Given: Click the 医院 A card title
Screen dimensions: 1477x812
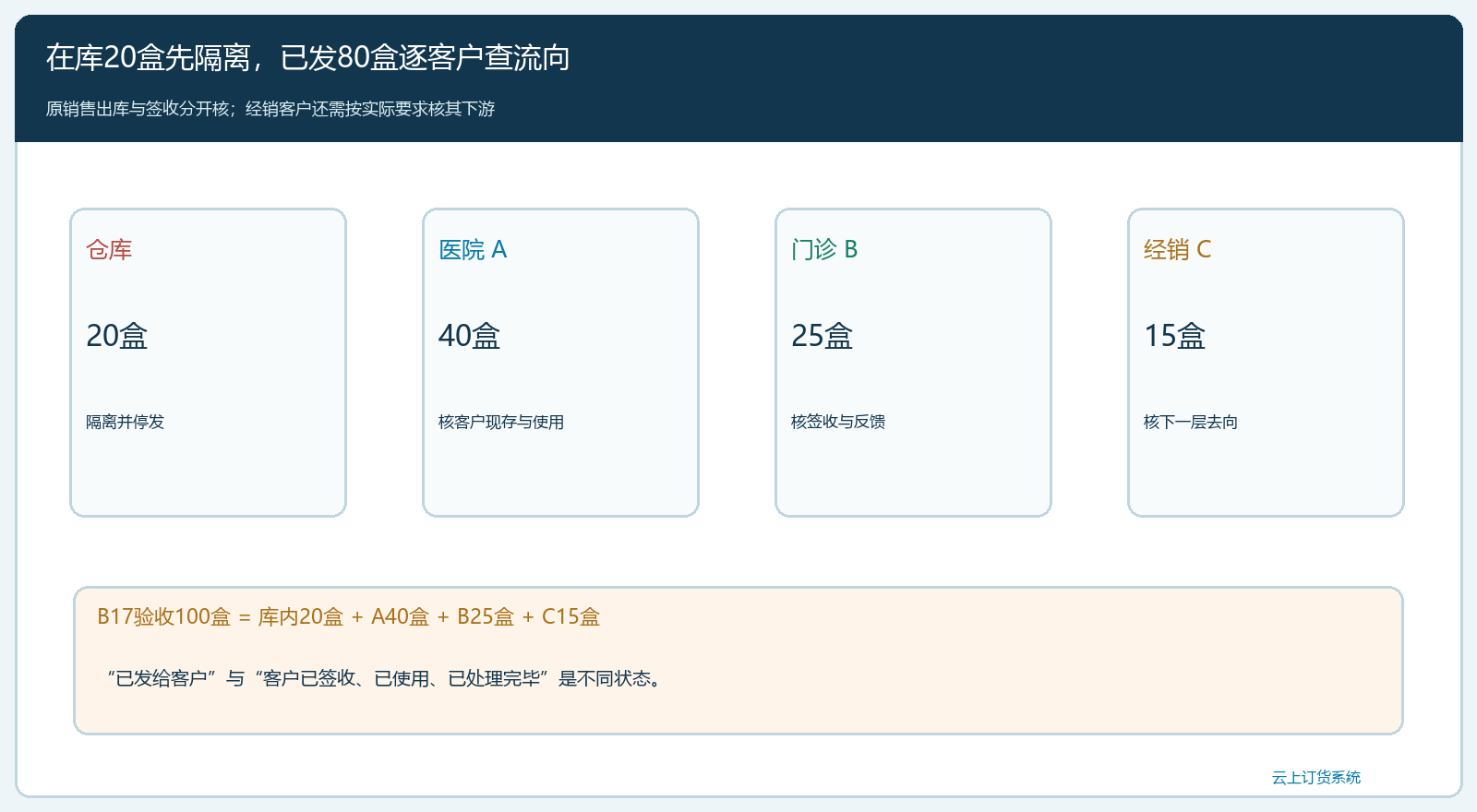Looking at the screenshot, I should (x=473, y=250).
